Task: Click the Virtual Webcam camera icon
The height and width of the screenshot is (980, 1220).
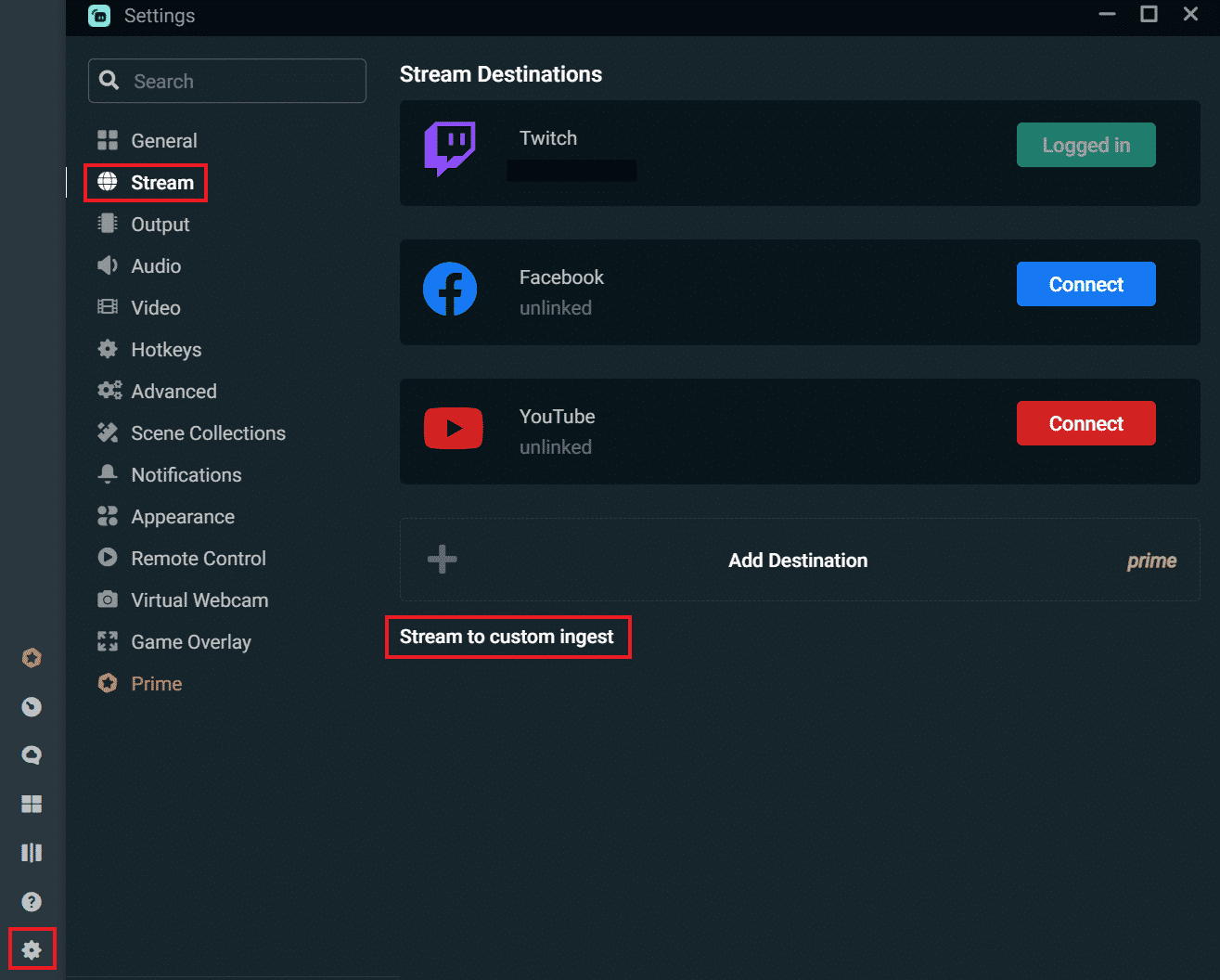Action: 108,600
